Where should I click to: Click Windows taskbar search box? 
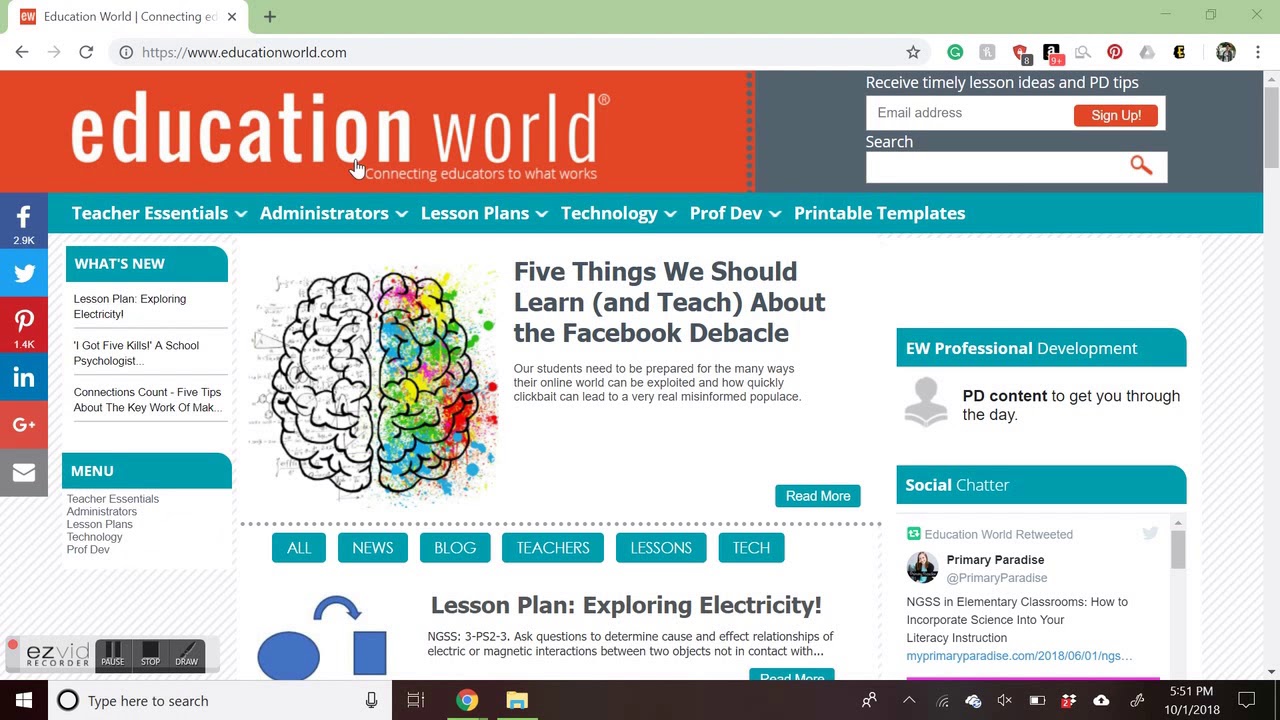[x=220, y=700]
